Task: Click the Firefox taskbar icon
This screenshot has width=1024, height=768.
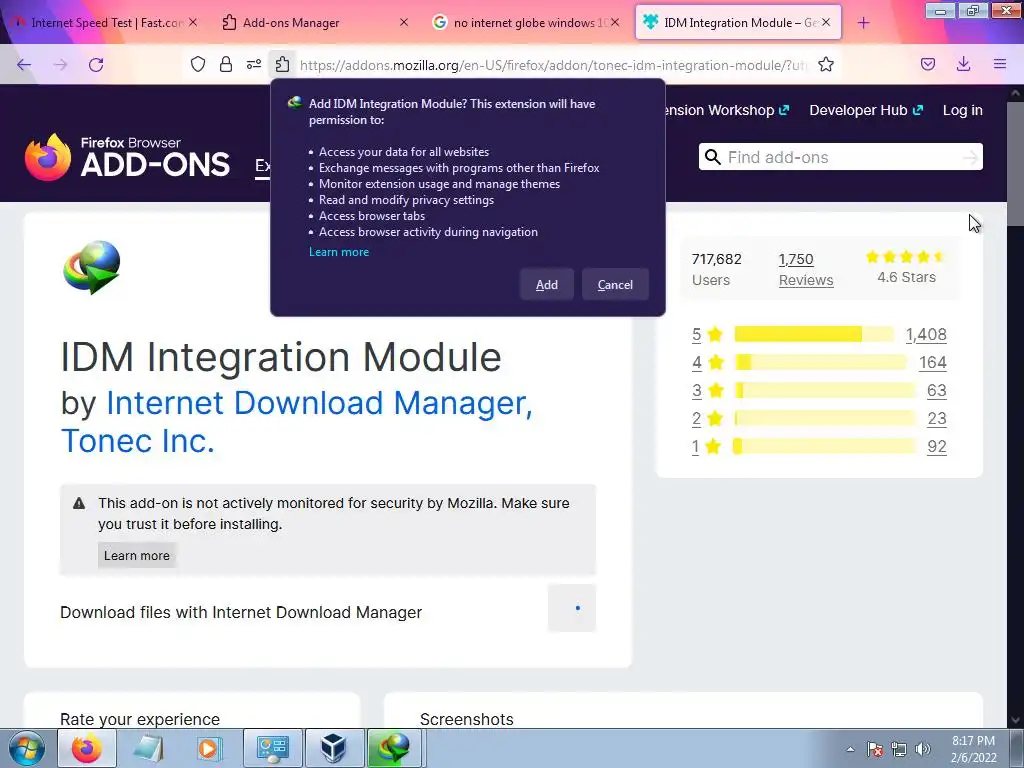Action: (87, 748)
